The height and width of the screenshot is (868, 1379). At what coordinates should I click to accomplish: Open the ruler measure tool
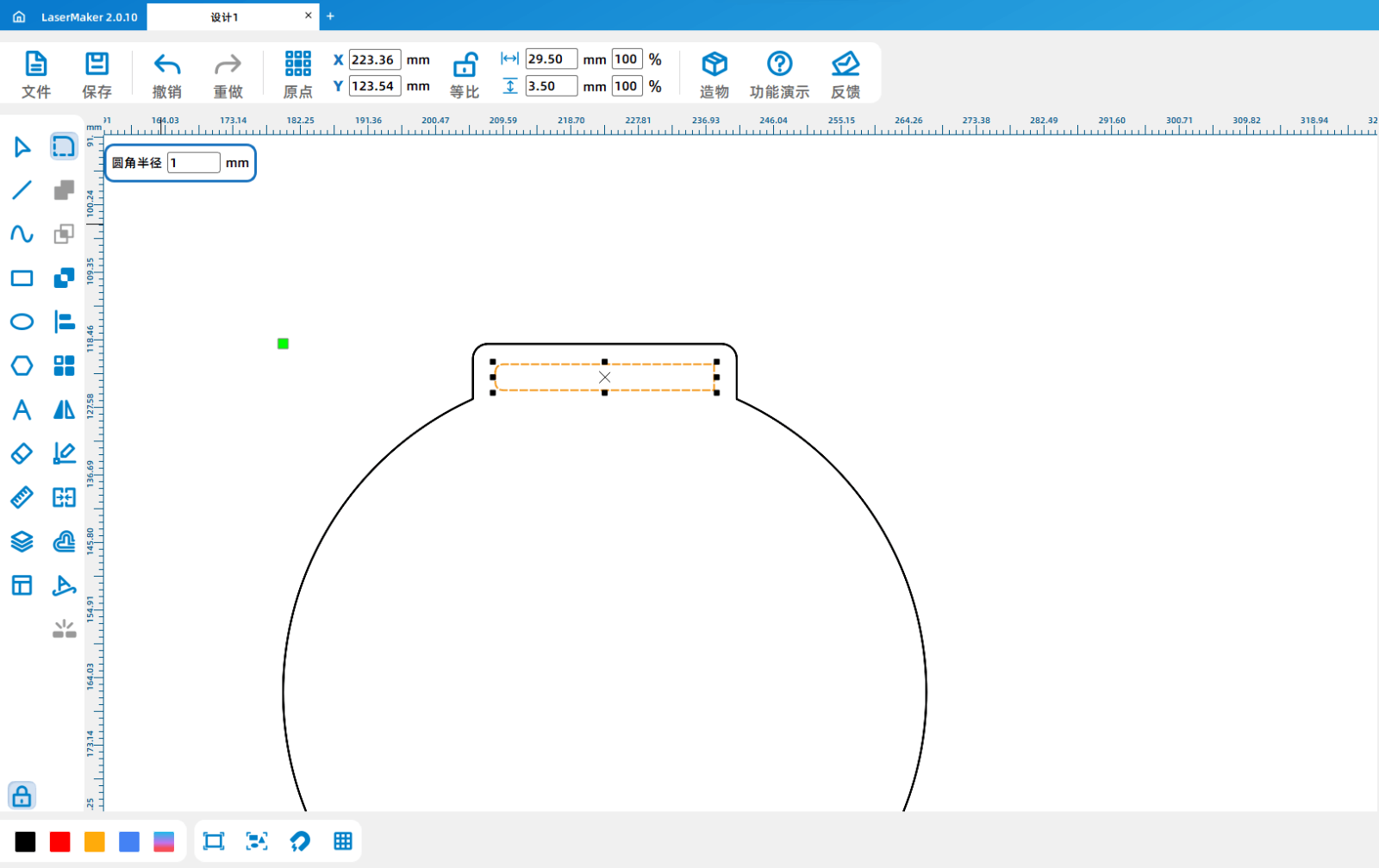tap(22, 497)
